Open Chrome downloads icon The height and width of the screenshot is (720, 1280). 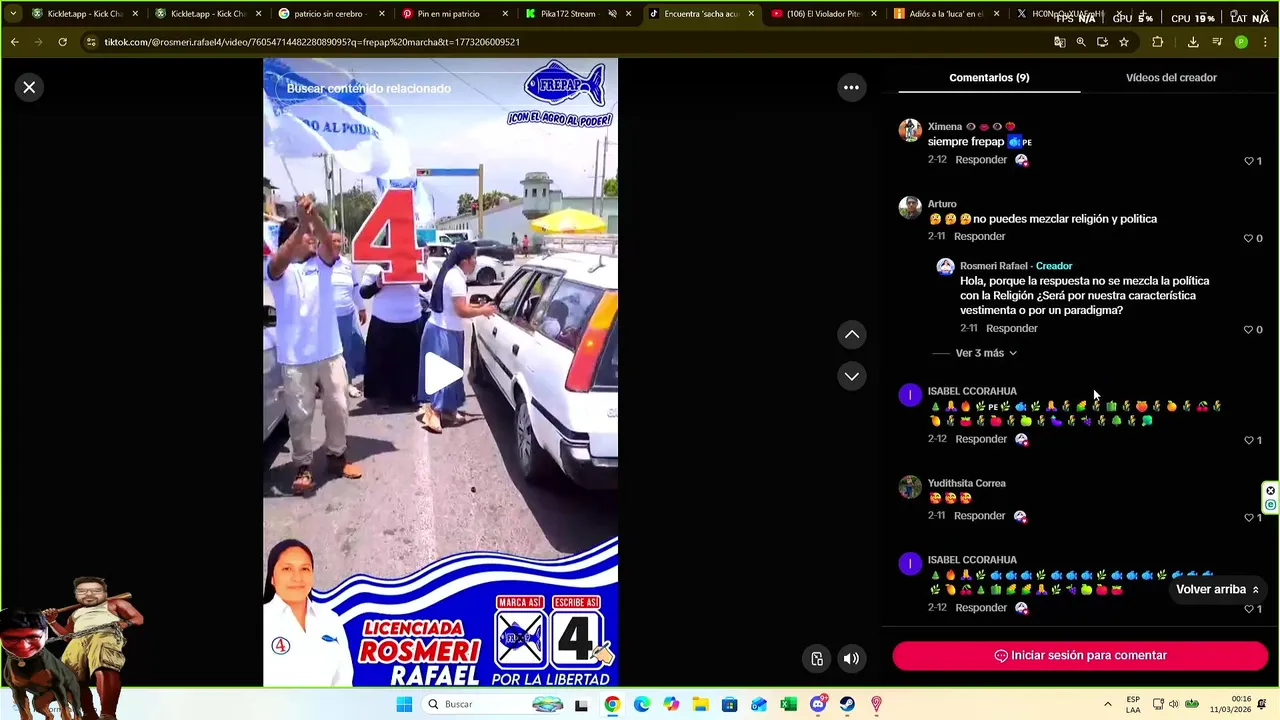coord(1193,42)
